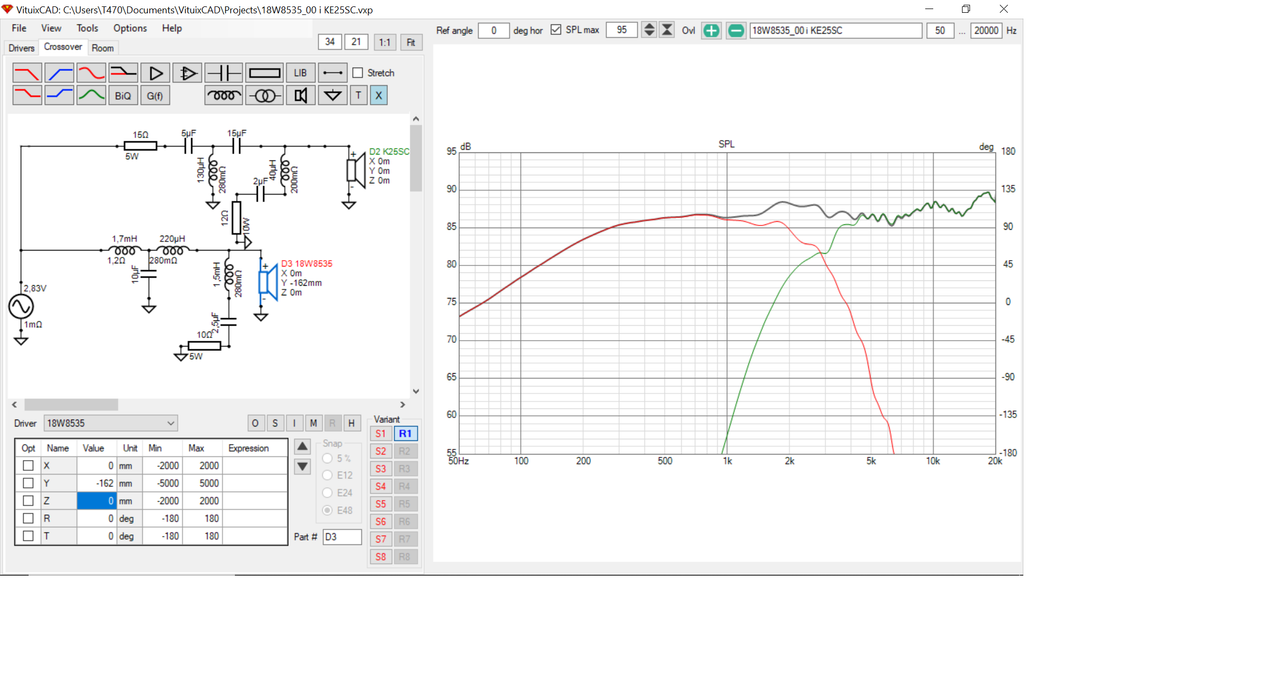Image resolution: width=1279 pixels, height=693 pixels.
Task: Open the Driver 18W8535 dropdown
Action: [110, 423]
